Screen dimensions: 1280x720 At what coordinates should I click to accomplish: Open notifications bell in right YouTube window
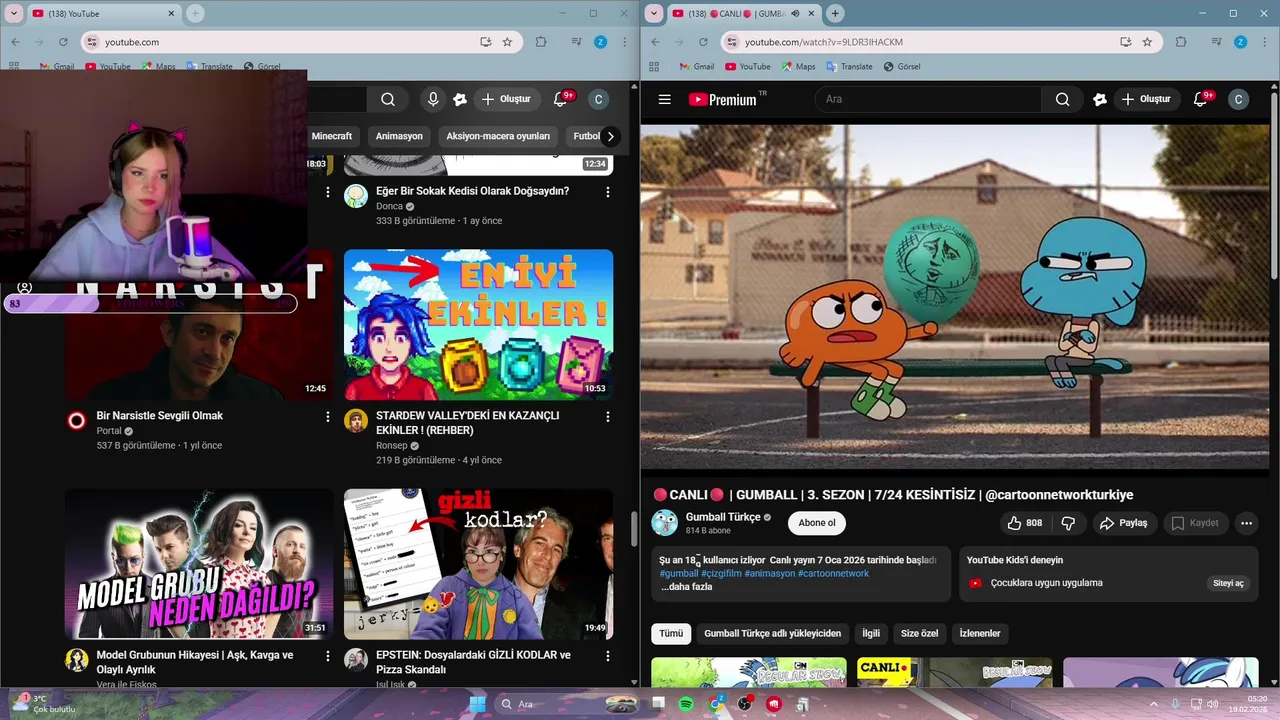pyautogui.click(x=1201, y=99)
